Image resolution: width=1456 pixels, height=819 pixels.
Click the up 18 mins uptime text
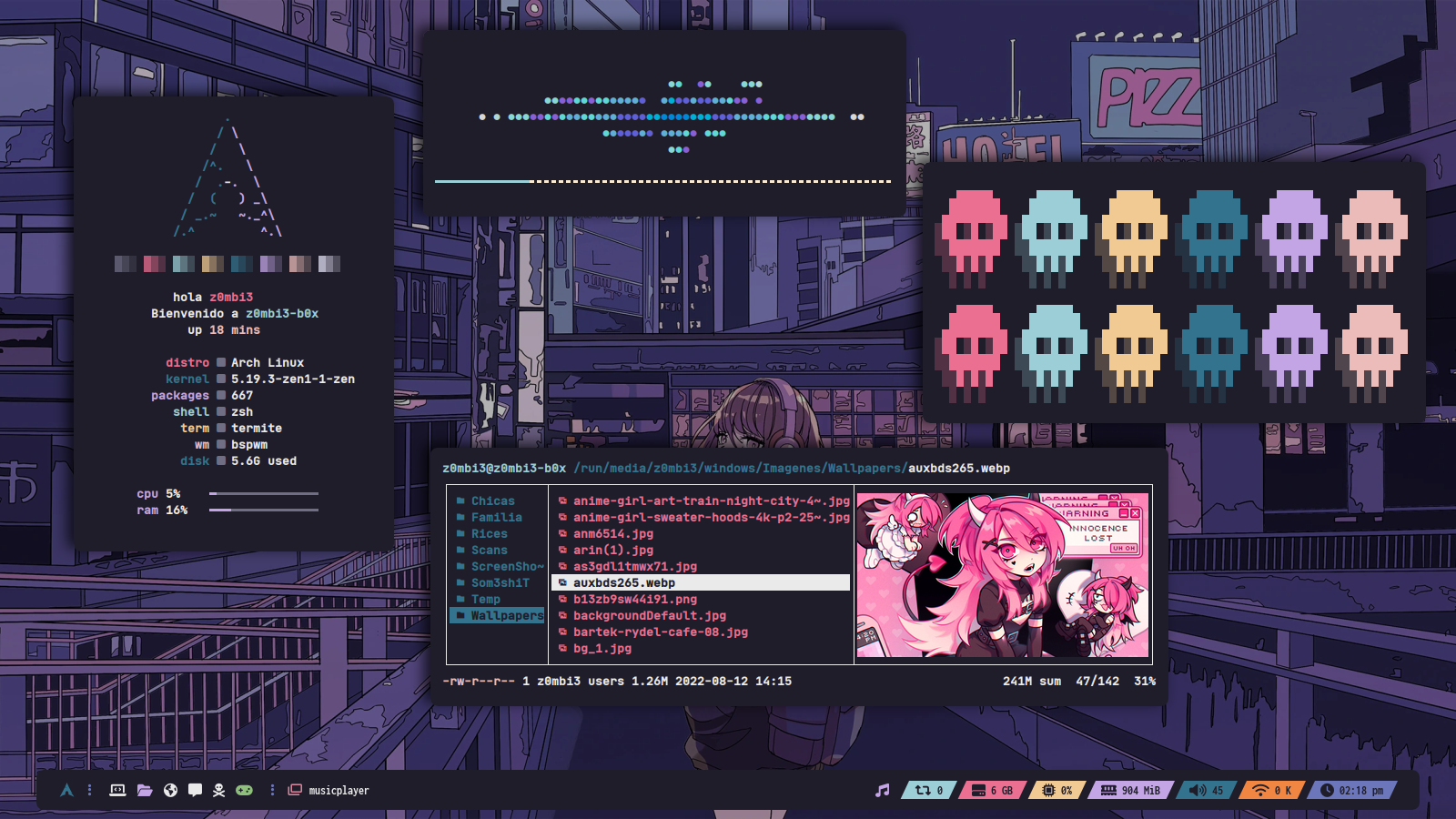click(x=224, y=329)
